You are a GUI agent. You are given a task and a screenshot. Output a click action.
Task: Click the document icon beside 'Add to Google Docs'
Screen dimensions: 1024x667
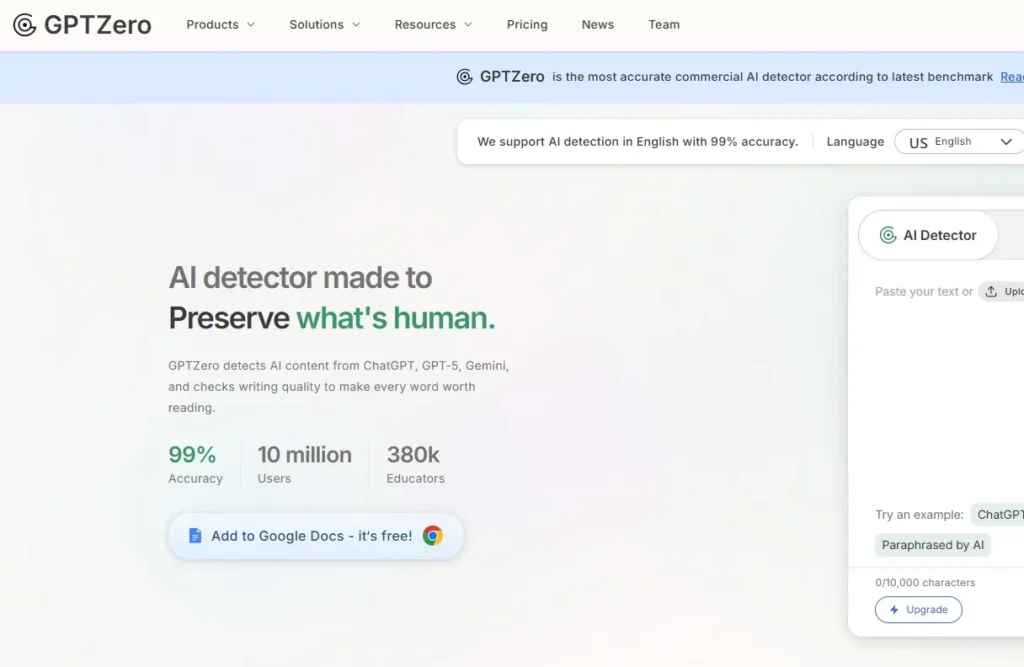click(194, 536)
